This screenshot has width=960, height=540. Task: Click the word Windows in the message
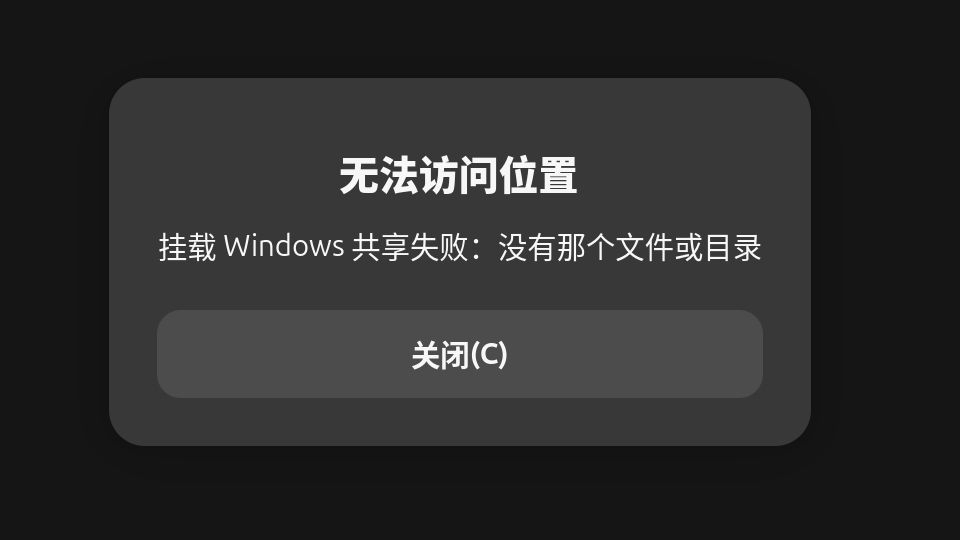click(284, 246)
